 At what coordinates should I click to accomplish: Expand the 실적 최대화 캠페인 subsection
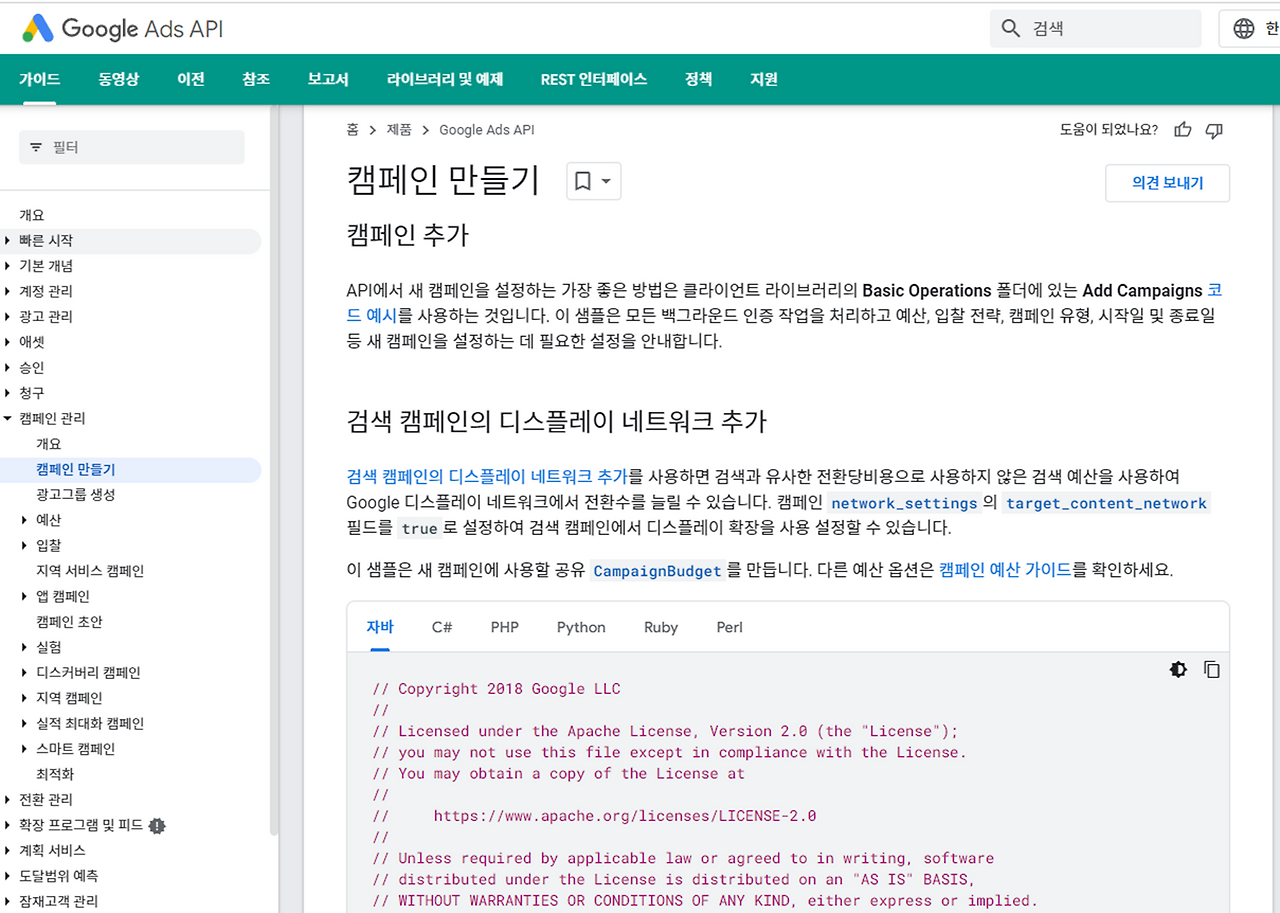point(25,723)
